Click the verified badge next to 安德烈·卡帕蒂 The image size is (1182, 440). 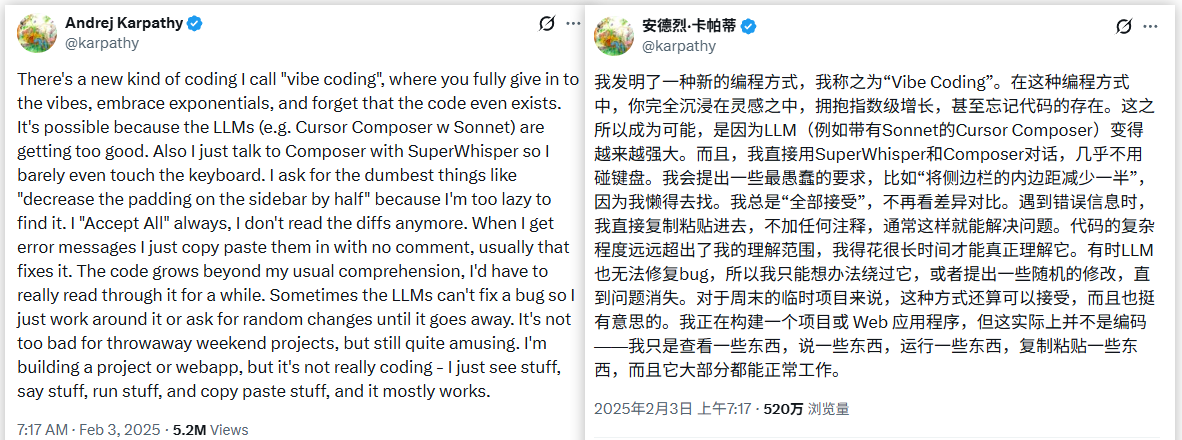pos(748,26)
